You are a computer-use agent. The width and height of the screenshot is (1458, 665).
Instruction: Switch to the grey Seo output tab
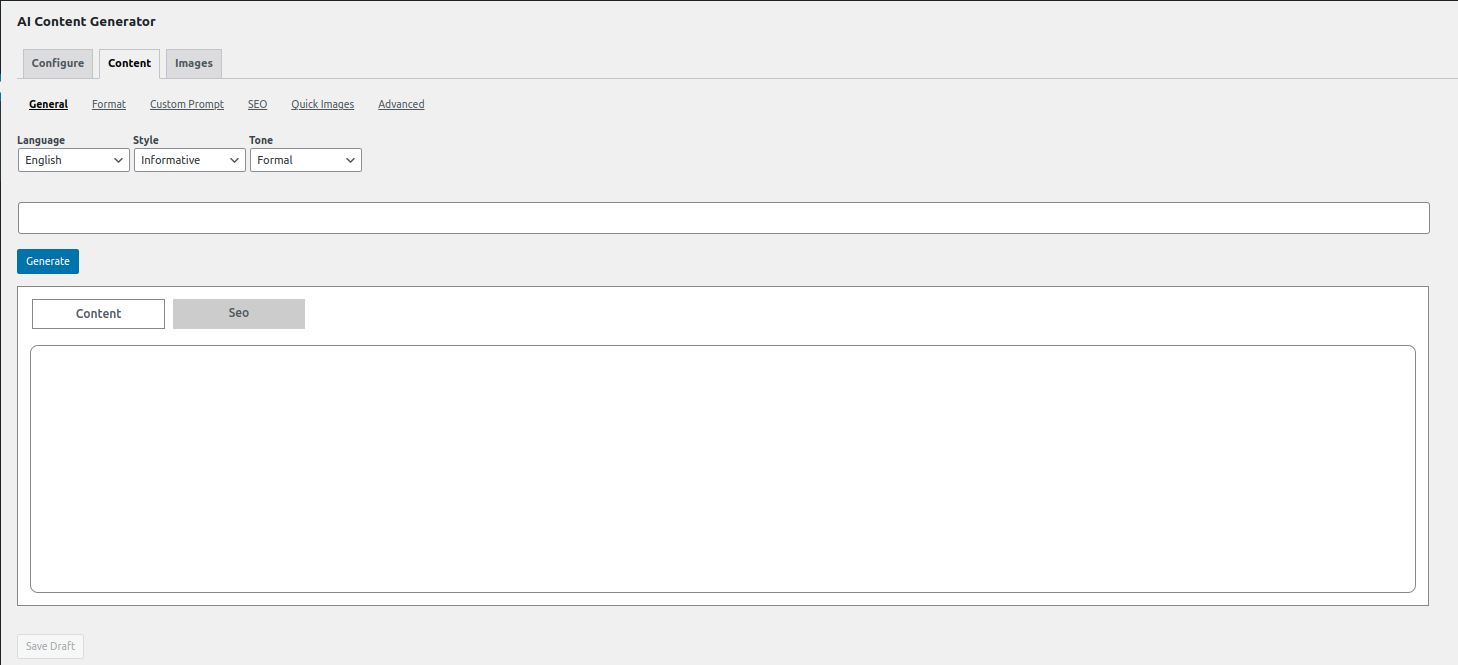[x=239, y=313]
